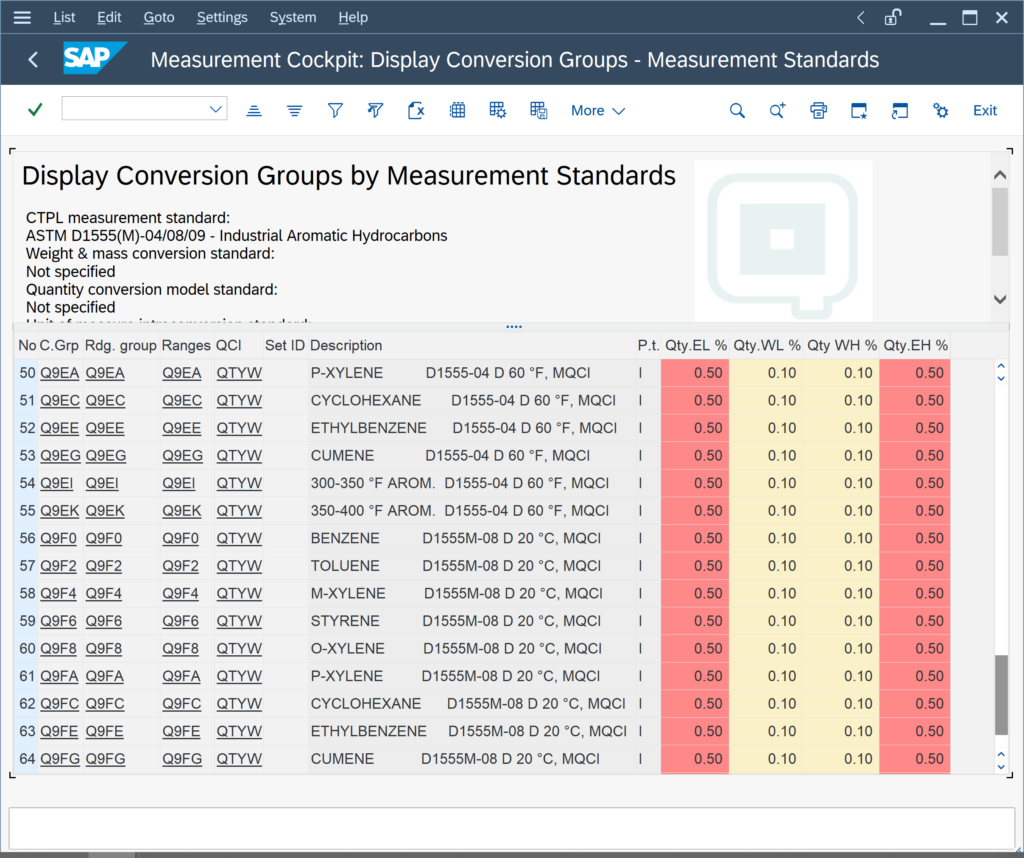This screenshot has height=858, width=1024.
Task: Sort the list in descending order
Action: (x=295, y=110)
